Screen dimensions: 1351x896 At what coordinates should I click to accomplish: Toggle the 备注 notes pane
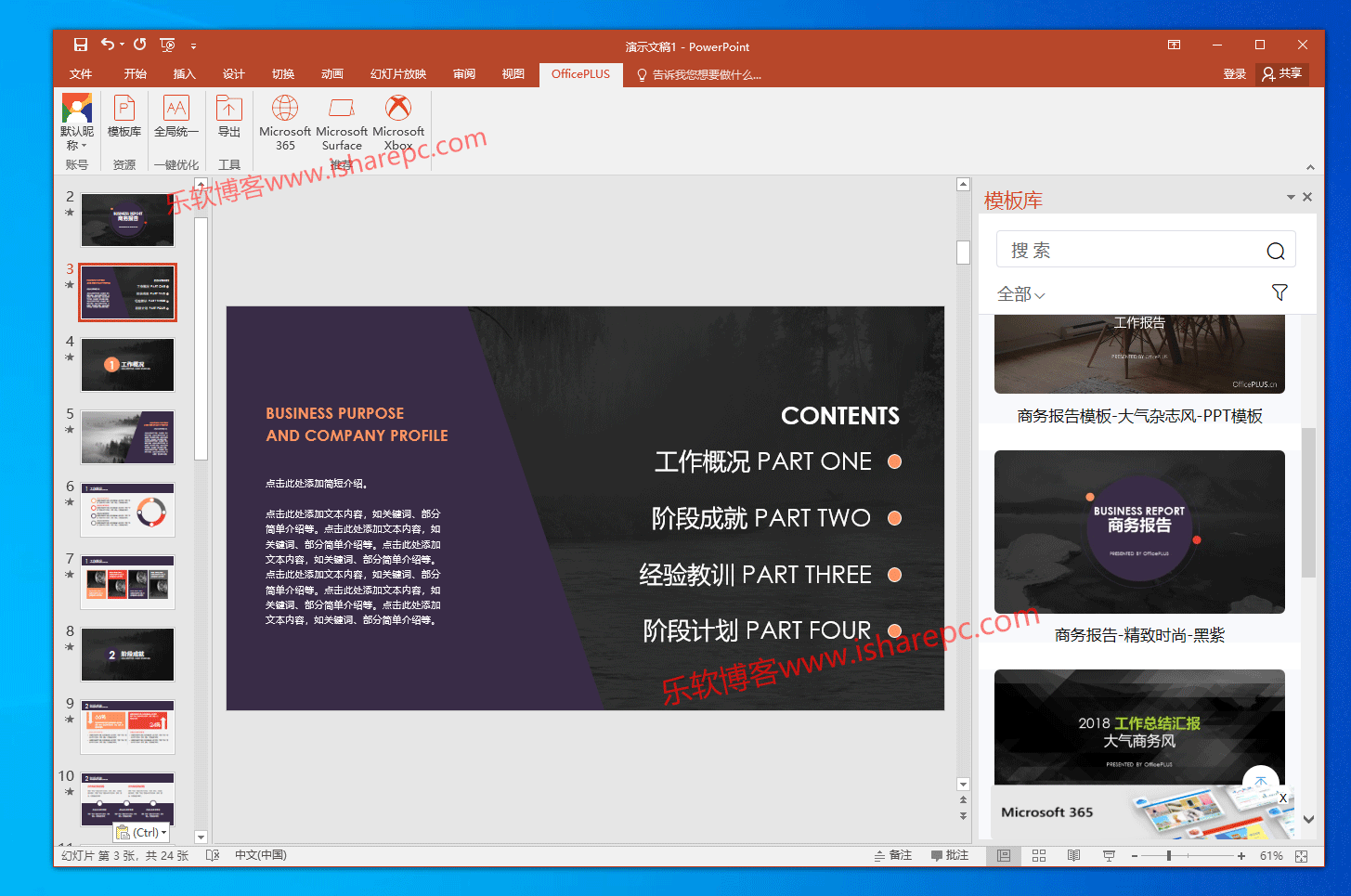893,855
